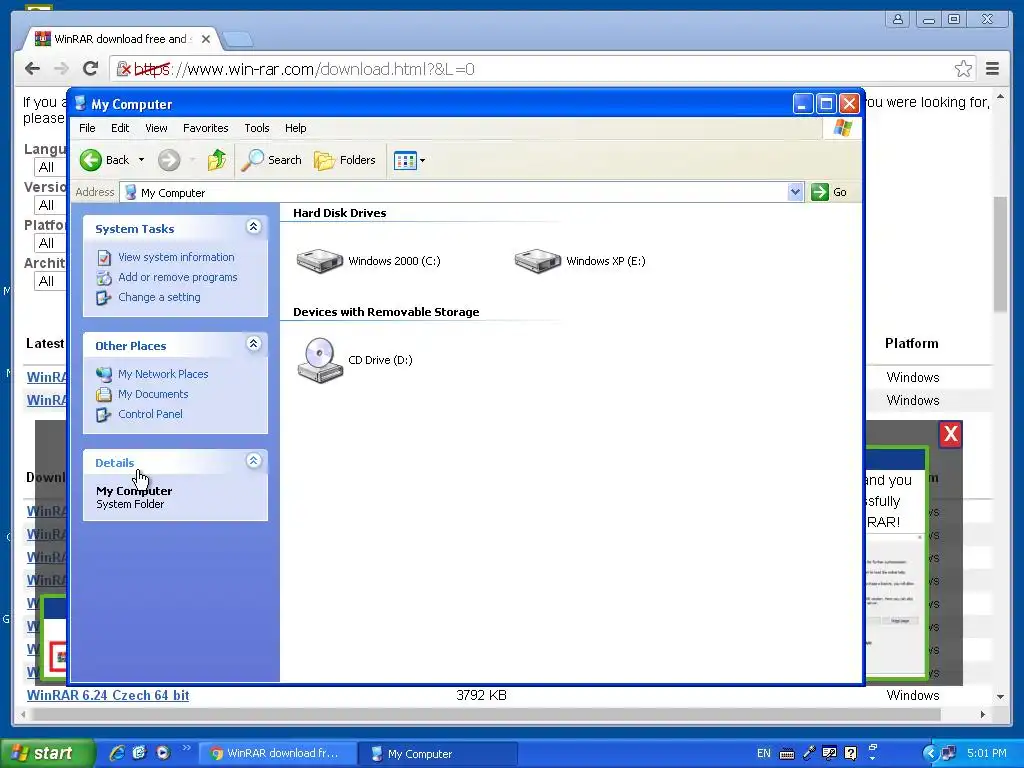Click the Address bar field

[x=455, y=193]
